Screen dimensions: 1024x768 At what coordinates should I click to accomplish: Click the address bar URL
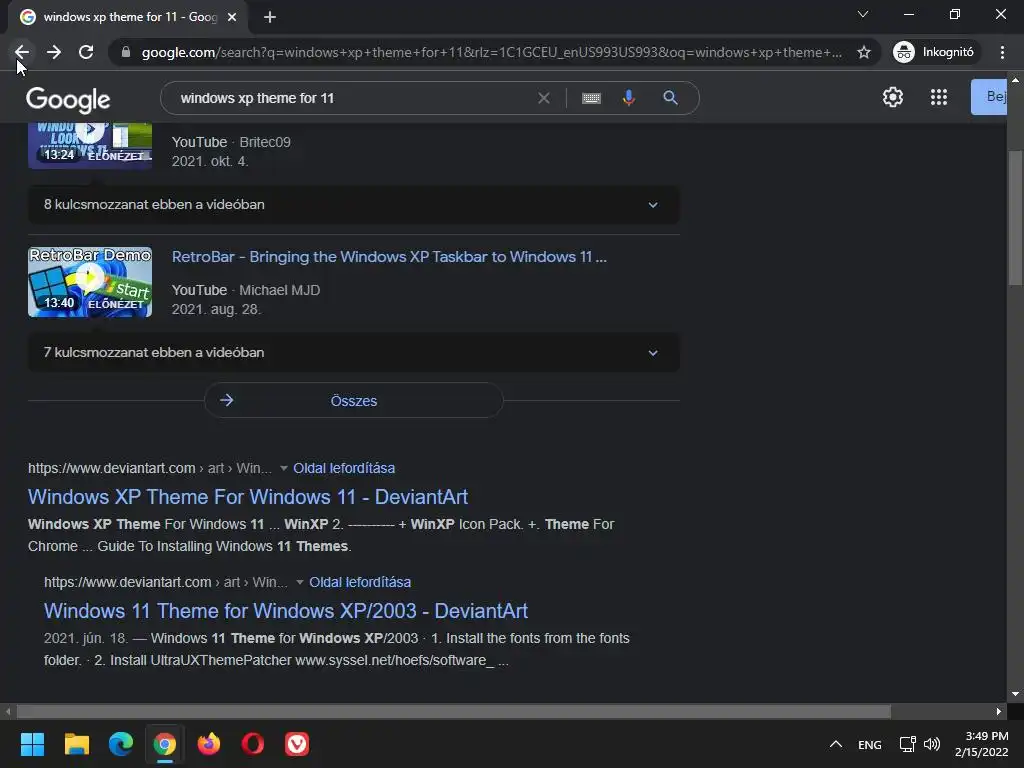click(x=491, y=52)
